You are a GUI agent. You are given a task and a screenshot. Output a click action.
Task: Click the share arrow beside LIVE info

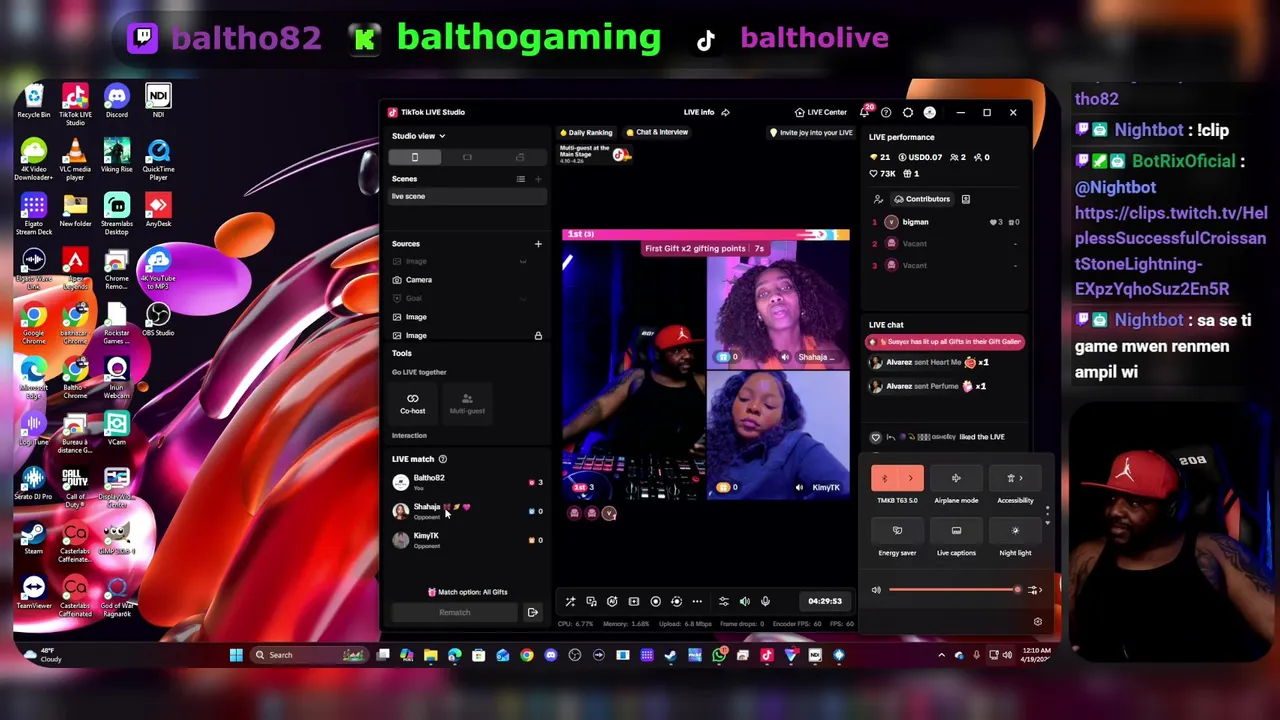(x=725, y=112)
